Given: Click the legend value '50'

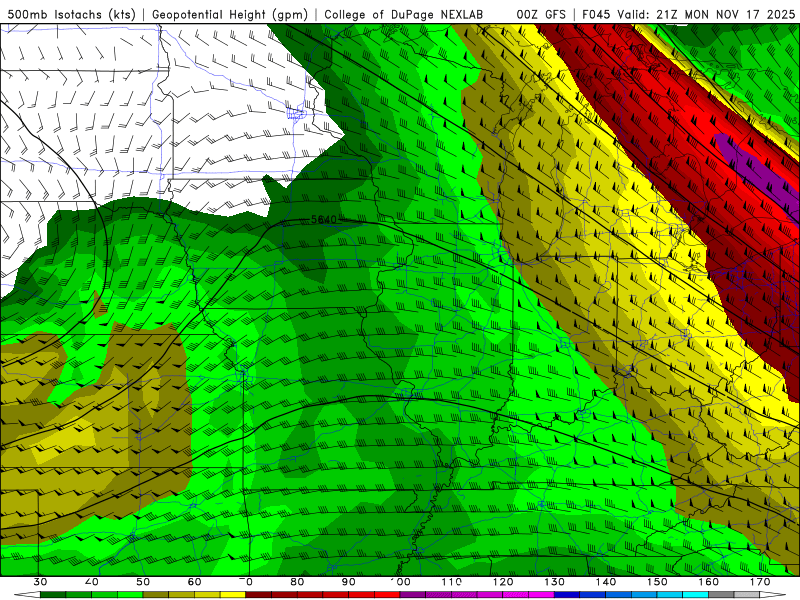Looking at the screenshot, I should pos(143,582).
